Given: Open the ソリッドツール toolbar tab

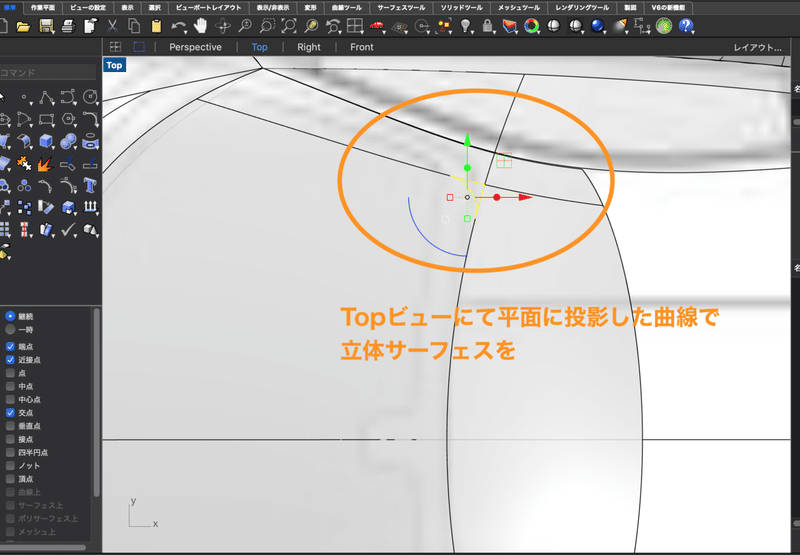Looking at the screenshot, I should click(x=462, y=8).
